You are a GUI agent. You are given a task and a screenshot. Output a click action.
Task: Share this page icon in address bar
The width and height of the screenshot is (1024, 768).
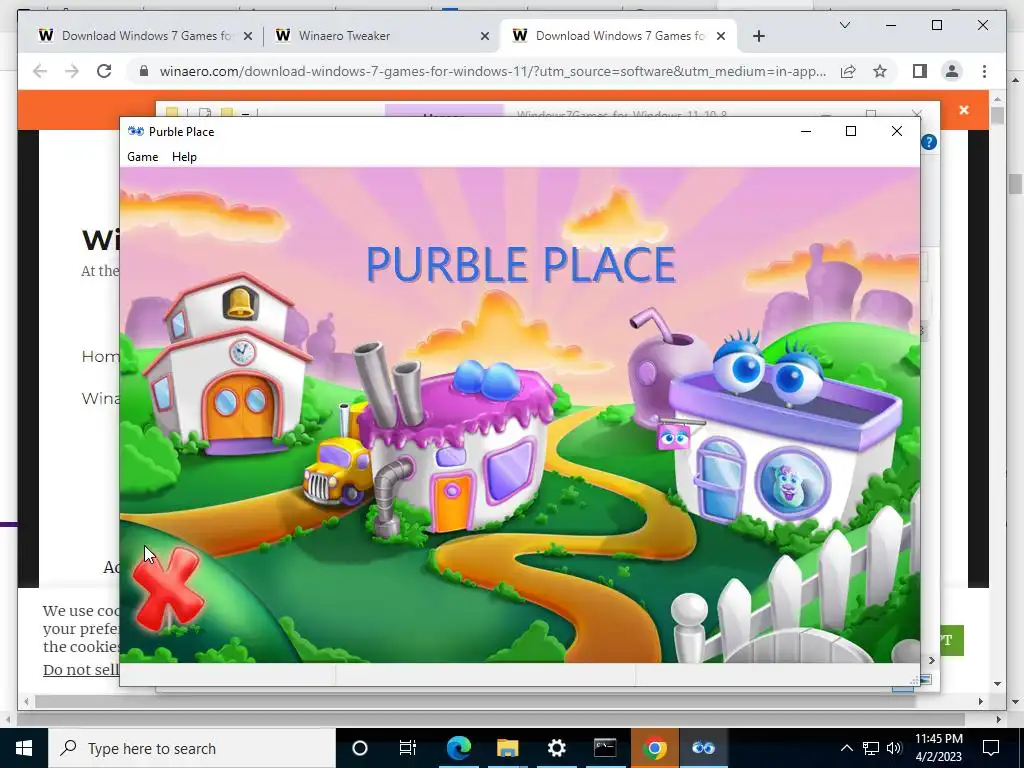click(848, 71)
